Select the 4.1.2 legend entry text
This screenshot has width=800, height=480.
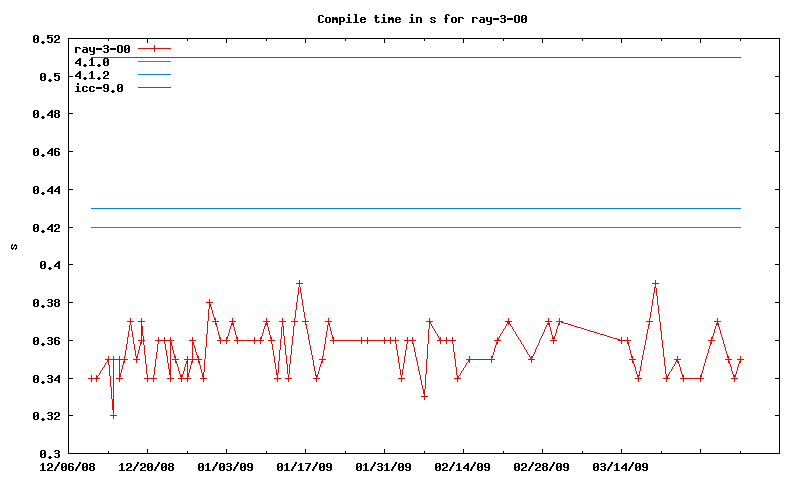click(93, 75)
